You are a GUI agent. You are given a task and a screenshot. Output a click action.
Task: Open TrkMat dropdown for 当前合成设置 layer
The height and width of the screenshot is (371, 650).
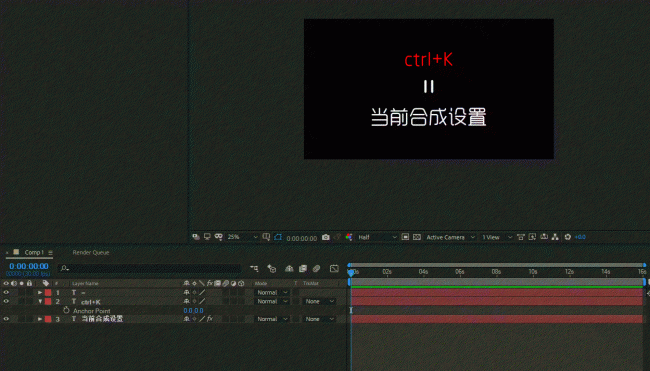point(318,319)
